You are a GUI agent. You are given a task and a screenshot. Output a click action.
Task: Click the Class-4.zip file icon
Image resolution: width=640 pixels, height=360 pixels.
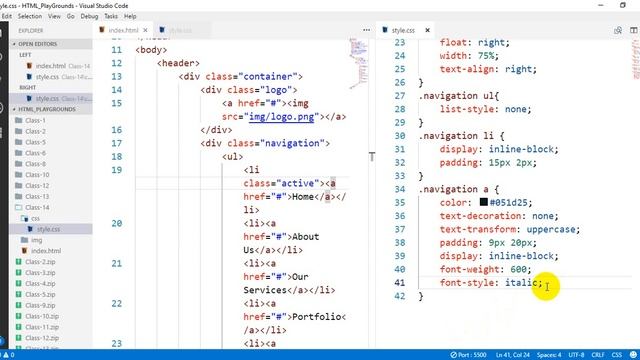pos(18,283)
